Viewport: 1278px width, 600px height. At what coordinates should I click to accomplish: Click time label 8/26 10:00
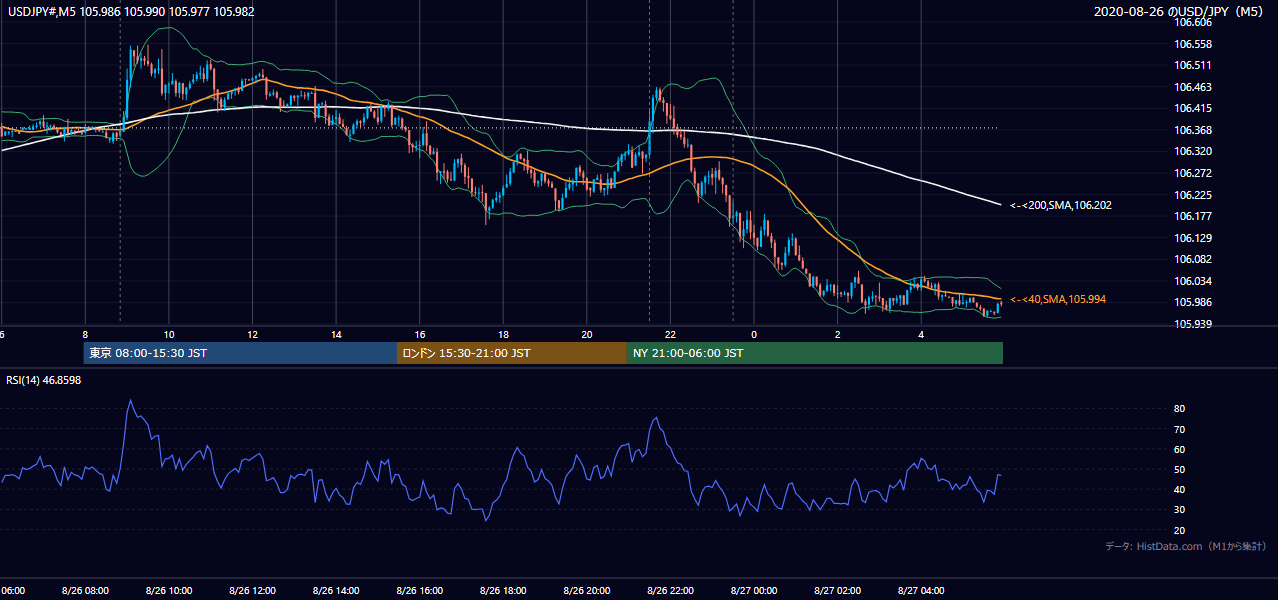(x=169, y=591)
